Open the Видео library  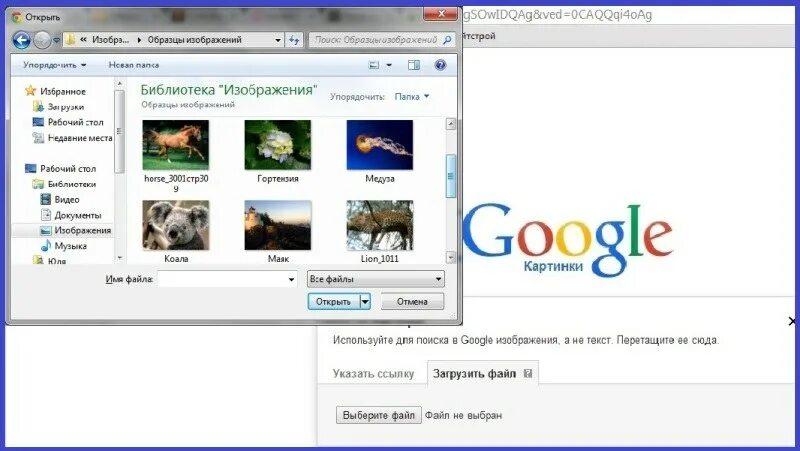coord(67,199)
